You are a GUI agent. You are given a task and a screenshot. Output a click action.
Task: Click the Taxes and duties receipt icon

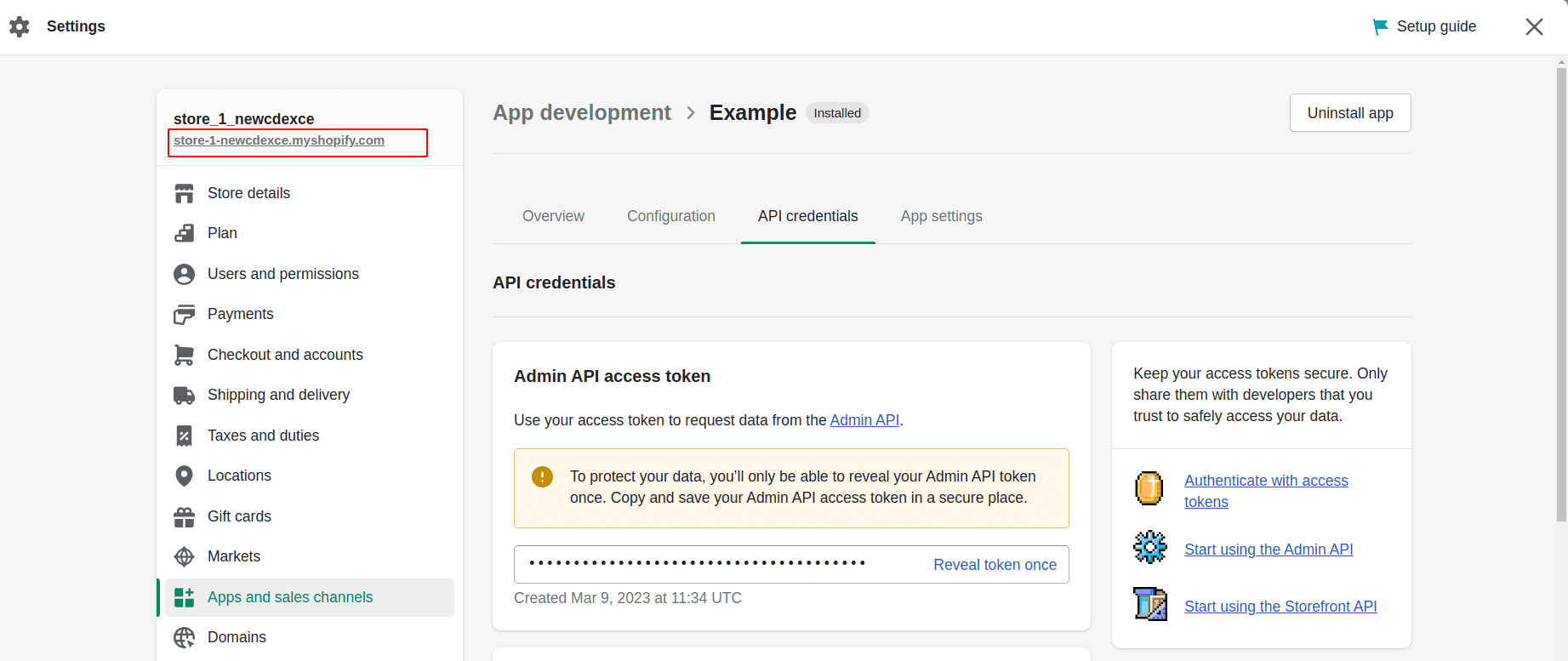[x=184, y=436]
